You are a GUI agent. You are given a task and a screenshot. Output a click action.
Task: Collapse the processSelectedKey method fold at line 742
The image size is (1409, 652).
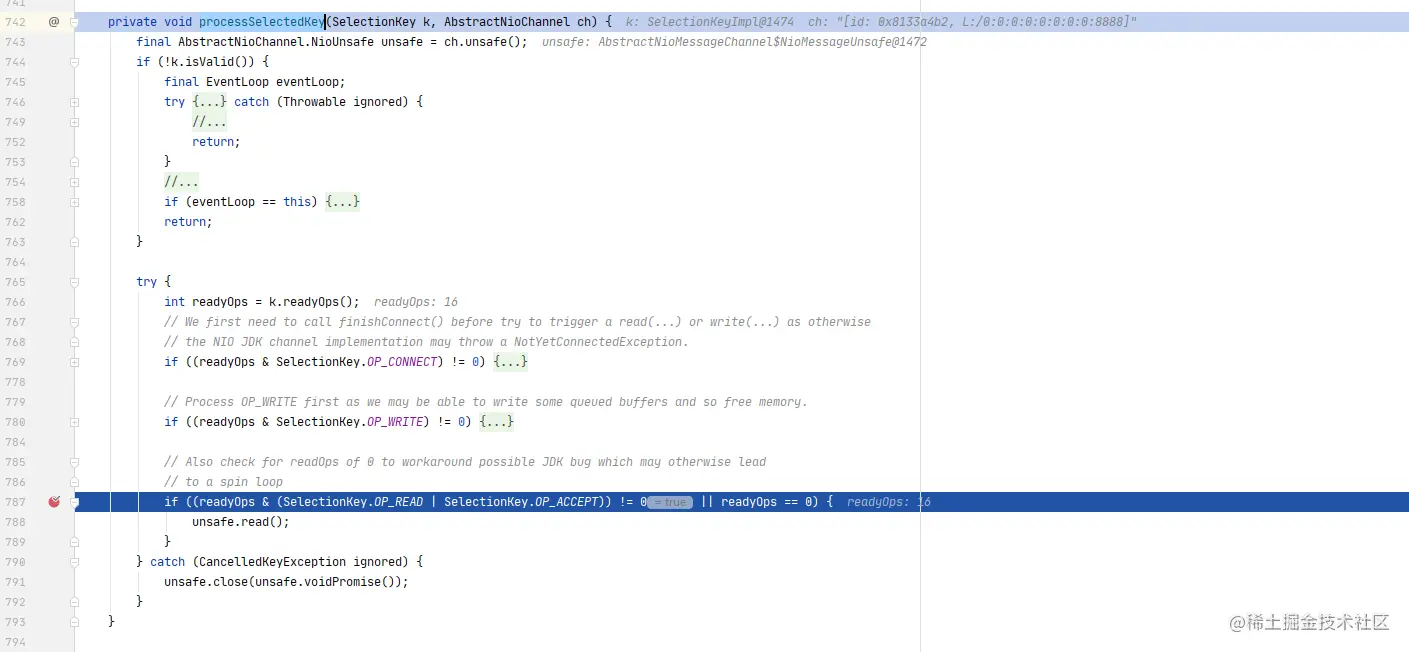pos(74,22)
